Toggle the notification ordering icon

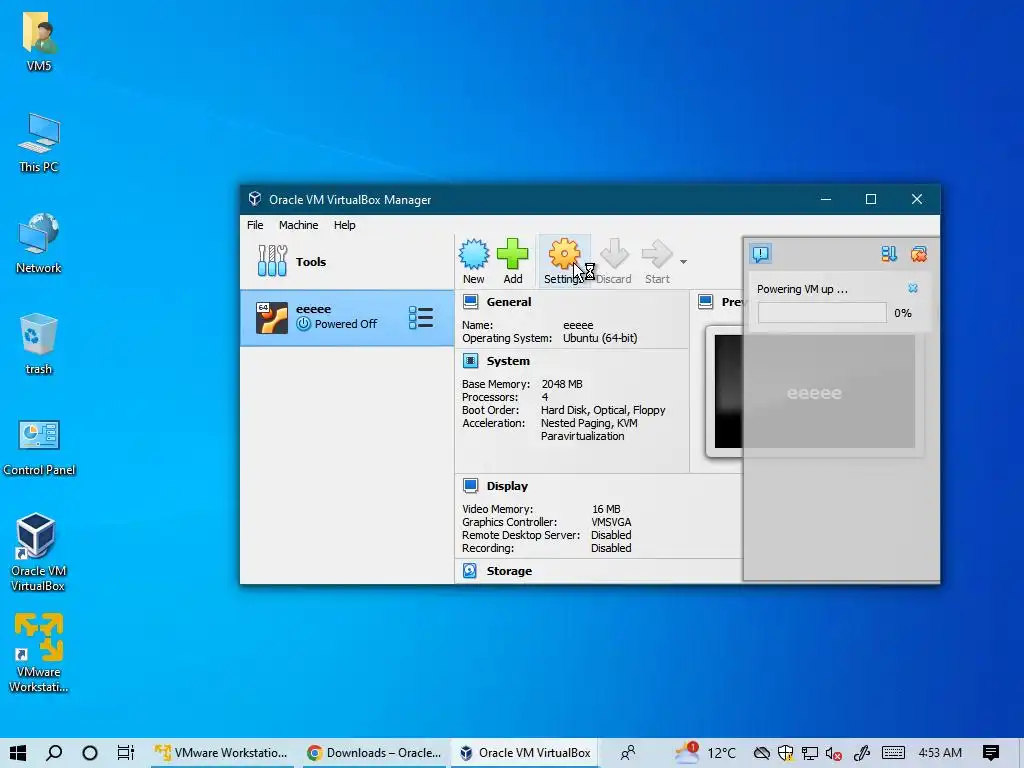pos(889,253)
